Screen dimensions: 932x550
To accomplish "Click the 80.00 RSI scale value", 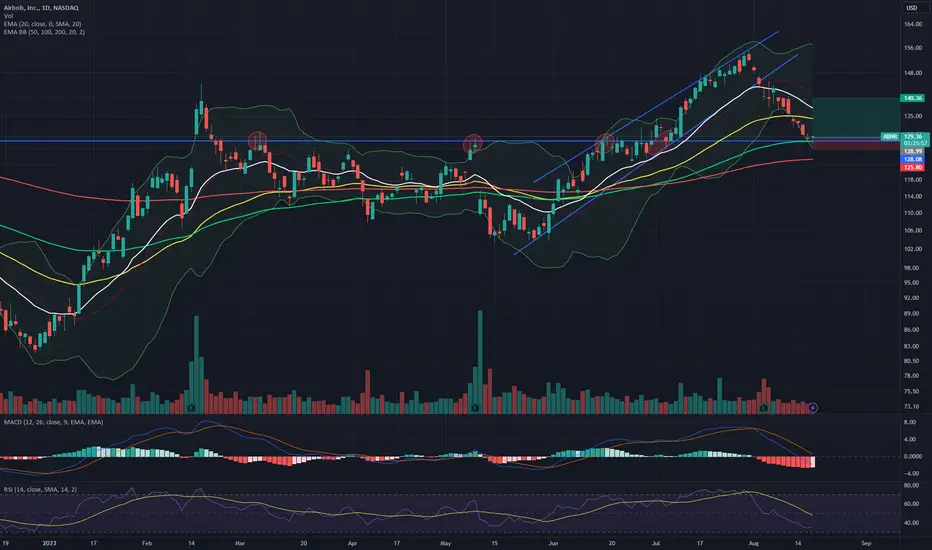I will click(x=912, y=486).
